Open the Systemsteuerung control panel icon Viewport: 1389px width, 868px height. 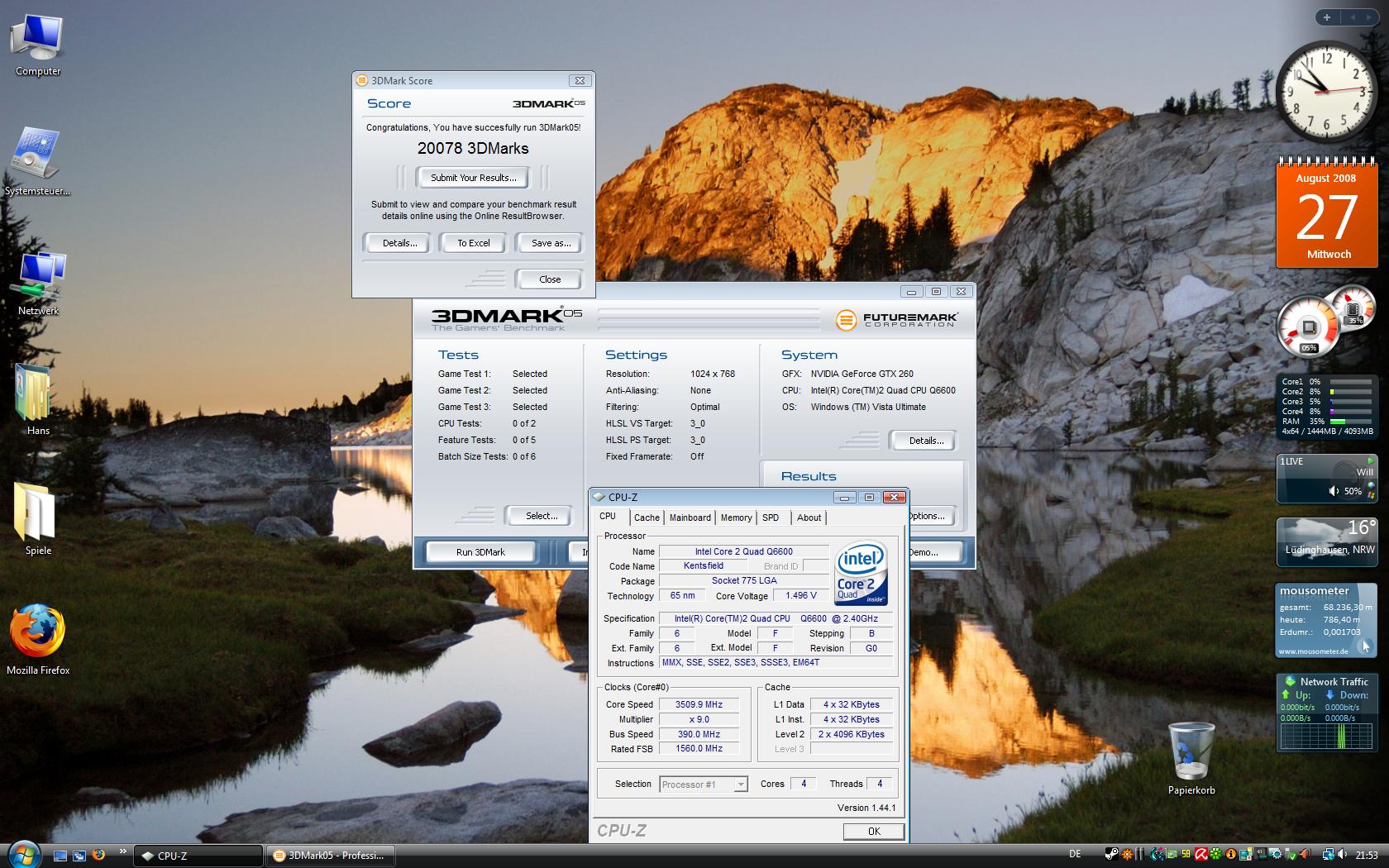pos(37,163)
